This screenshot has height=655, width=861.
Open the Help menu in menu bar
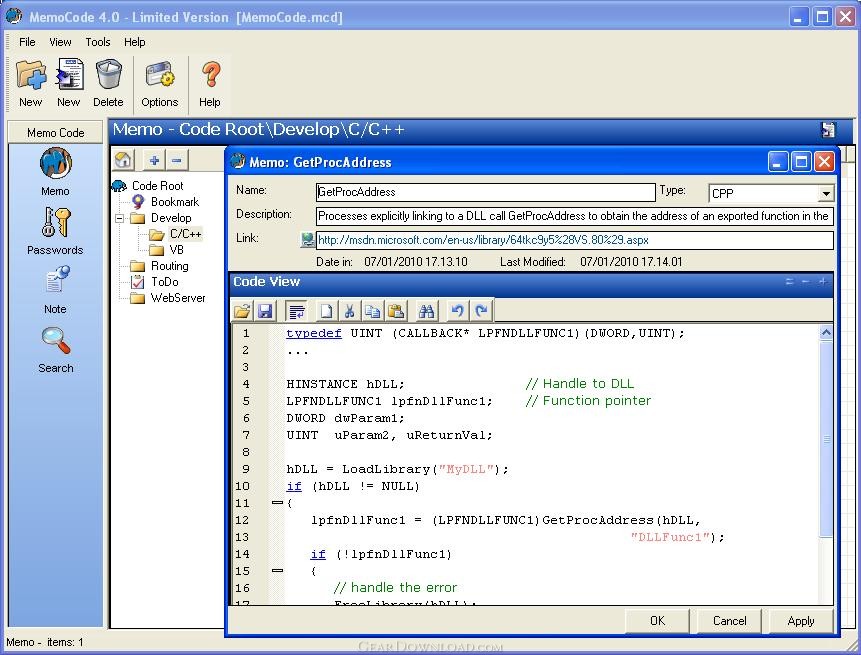click(135, 42)
